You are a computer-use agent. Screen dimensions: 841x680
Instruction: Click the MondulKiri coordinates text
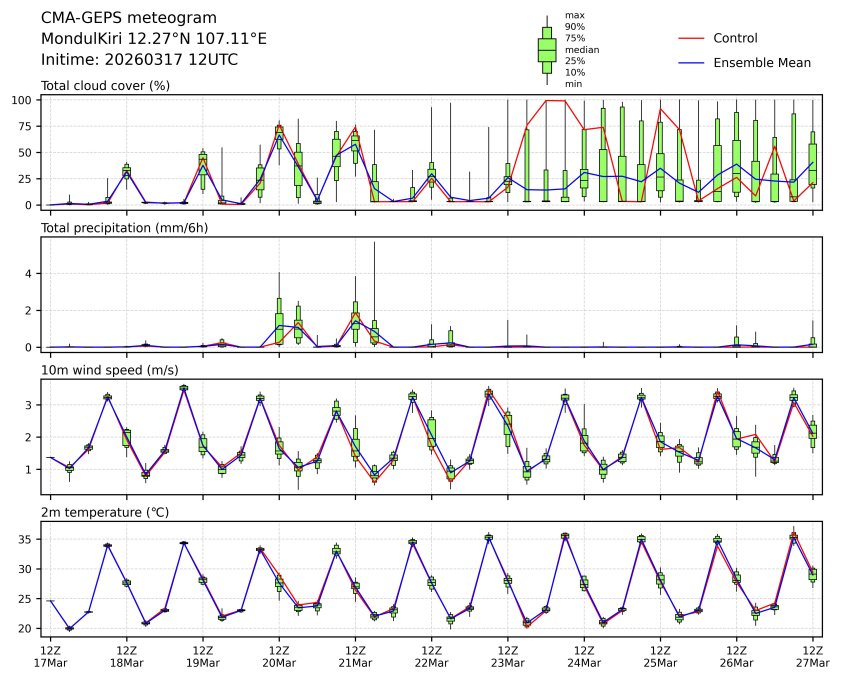(153, 39)
